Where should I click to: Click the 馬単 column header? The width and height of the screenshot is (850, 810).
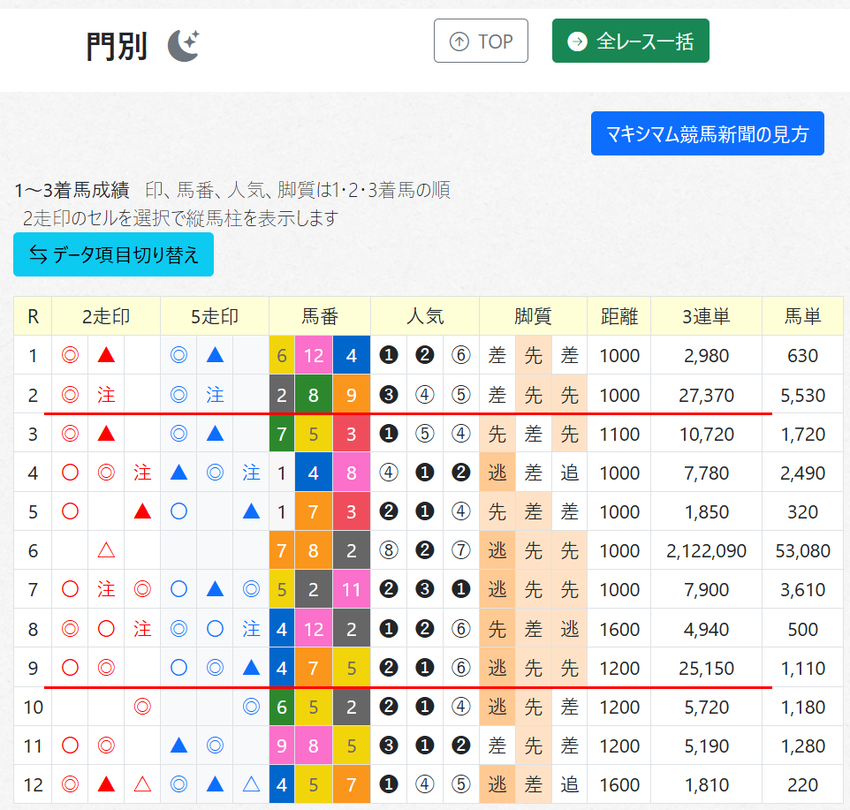(x=803, y=316)
